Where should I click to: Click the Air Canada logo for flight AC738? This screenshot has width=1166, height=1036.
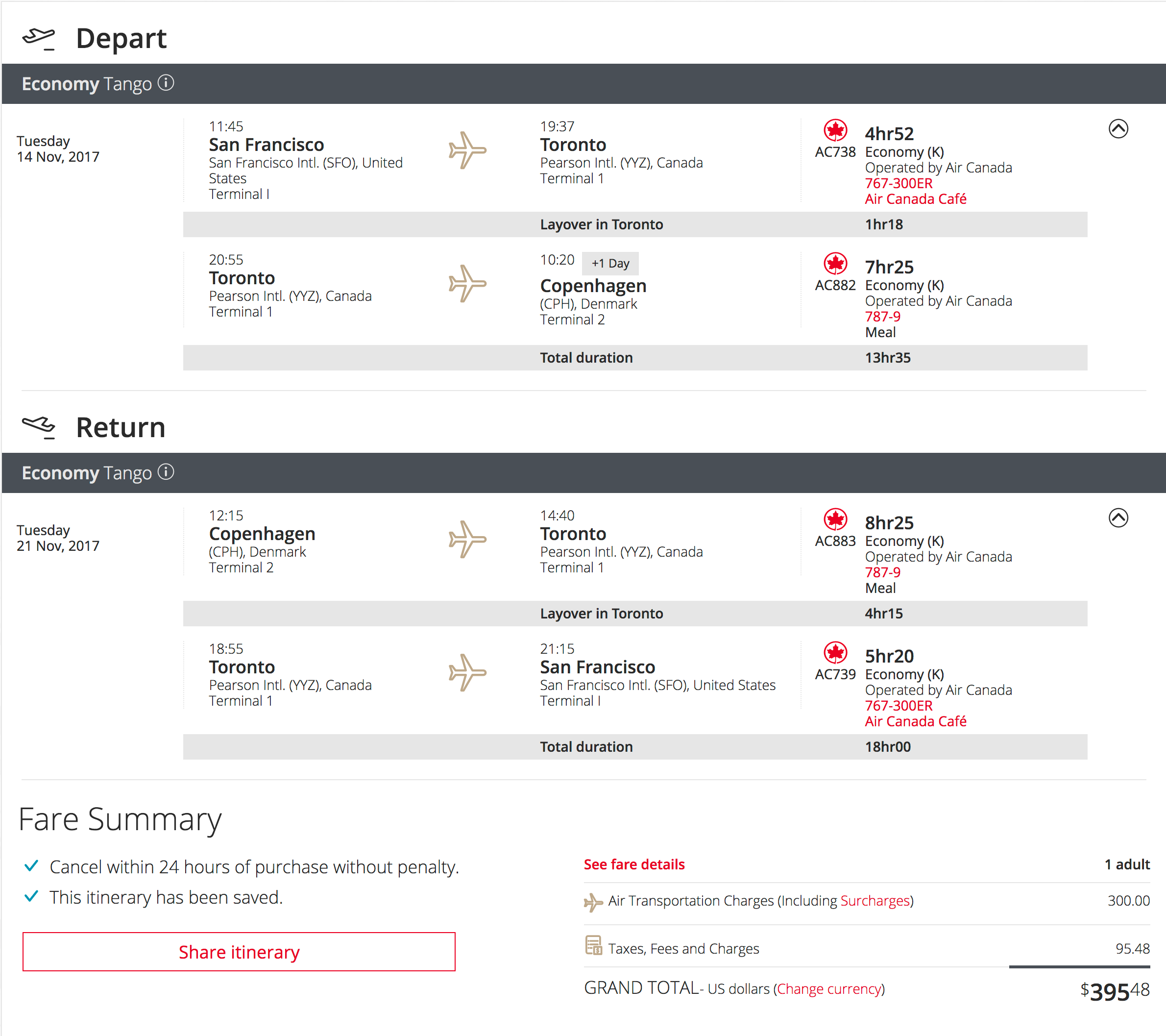(835, 131)
